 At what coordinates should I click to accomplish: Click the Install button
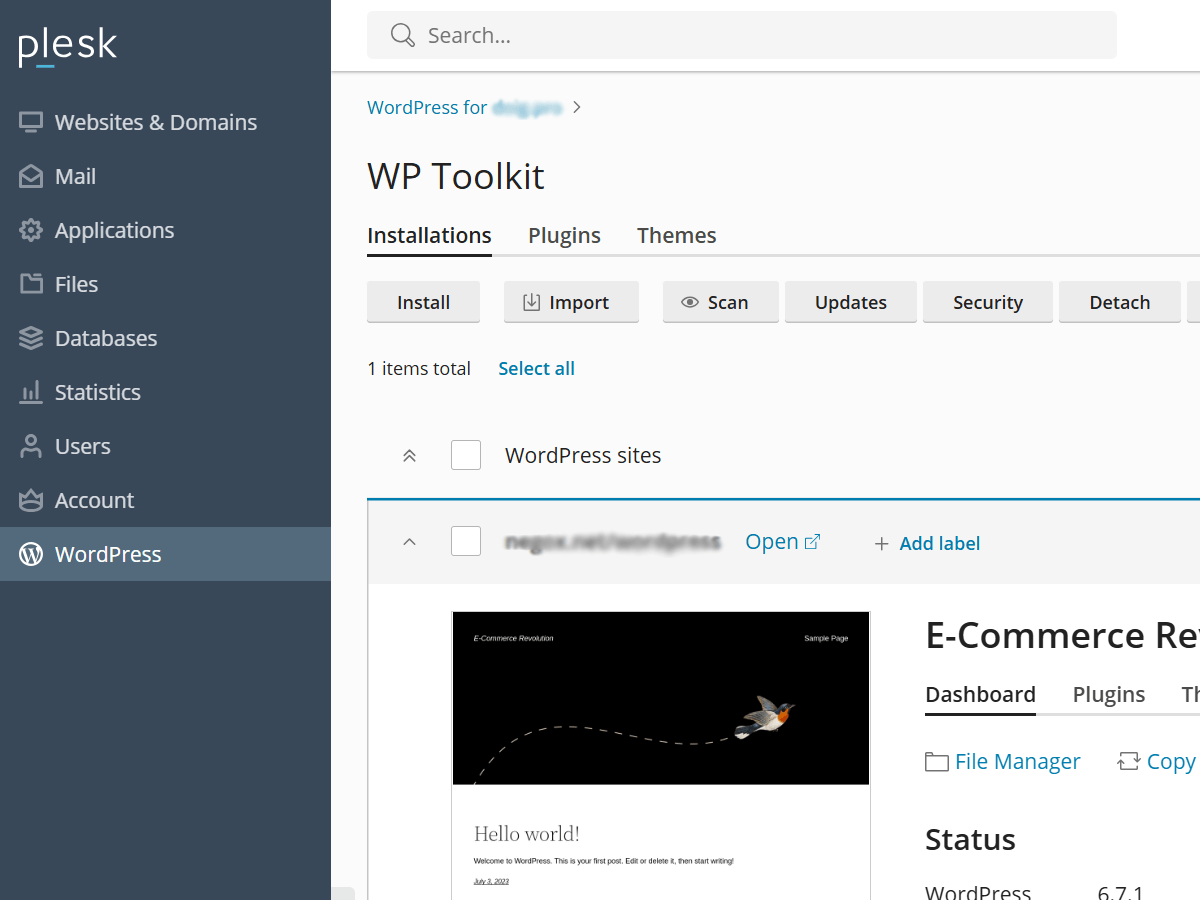[x=423, y=302]
